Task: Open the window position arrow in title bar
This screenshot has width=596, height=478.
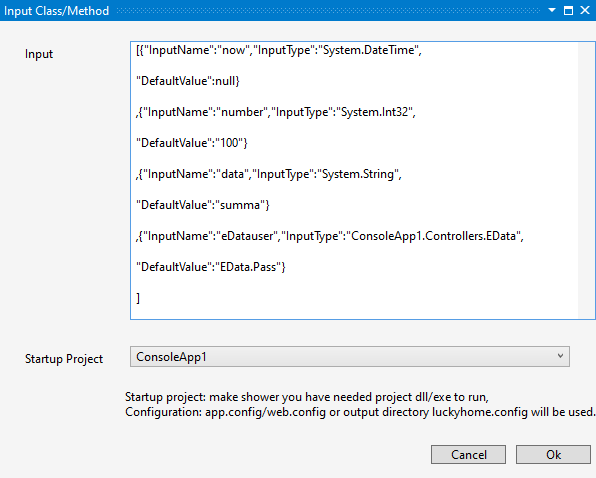Action: pyautogui.click(x=552, y=10)
